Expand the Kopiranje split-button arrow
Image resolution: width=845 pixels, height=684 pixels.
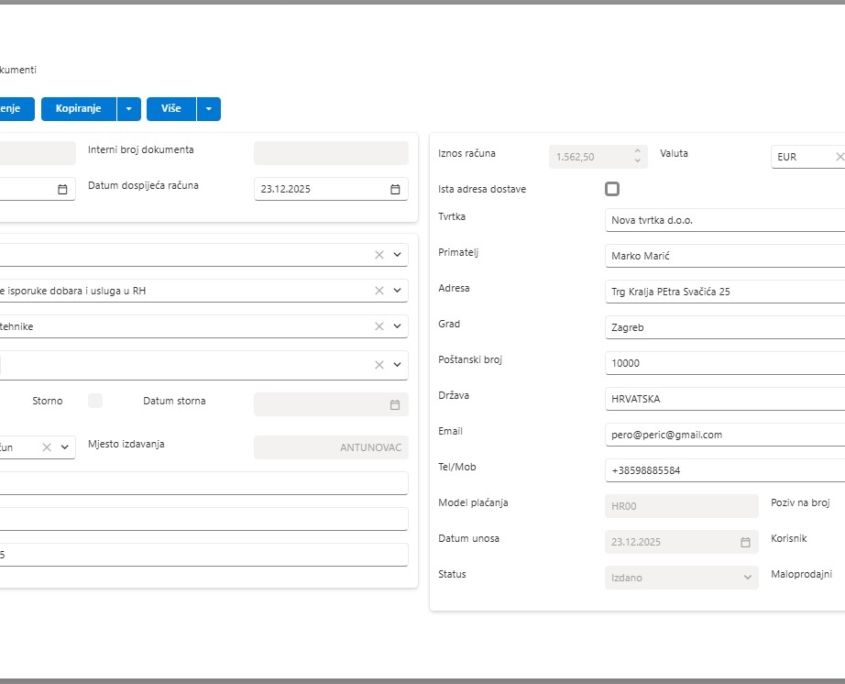(129, 109)
